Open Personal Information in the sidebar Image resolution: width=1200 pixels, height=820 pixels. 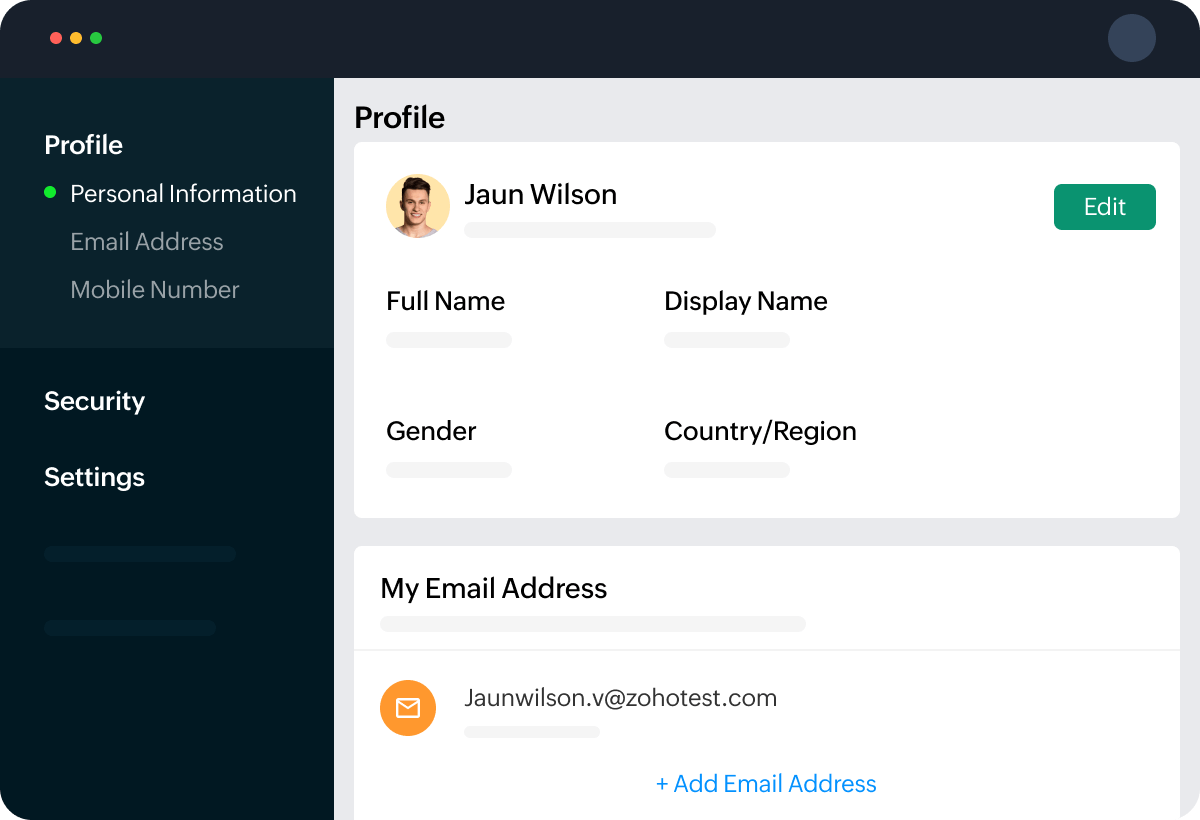pos(183,194)
